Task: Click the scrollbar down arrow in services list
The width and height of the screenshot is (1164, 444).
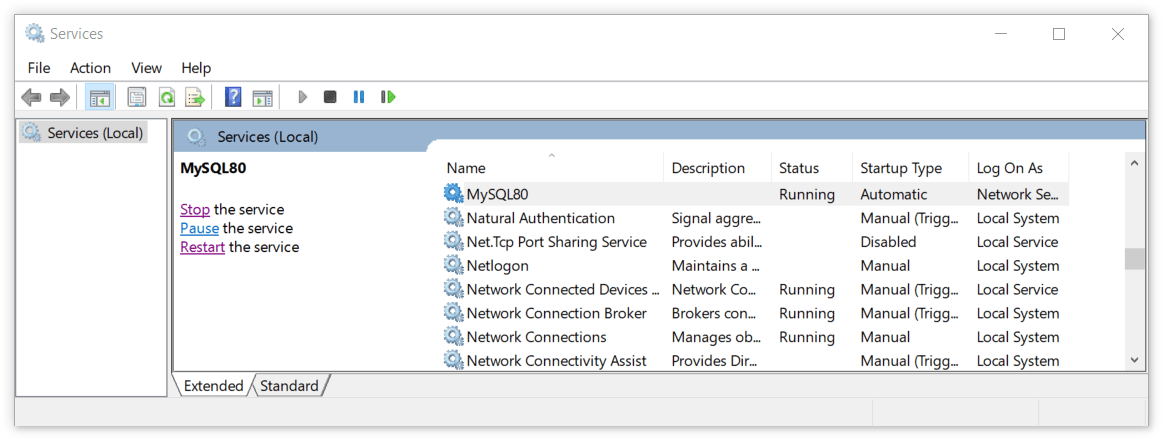Action: (1134, 360)
